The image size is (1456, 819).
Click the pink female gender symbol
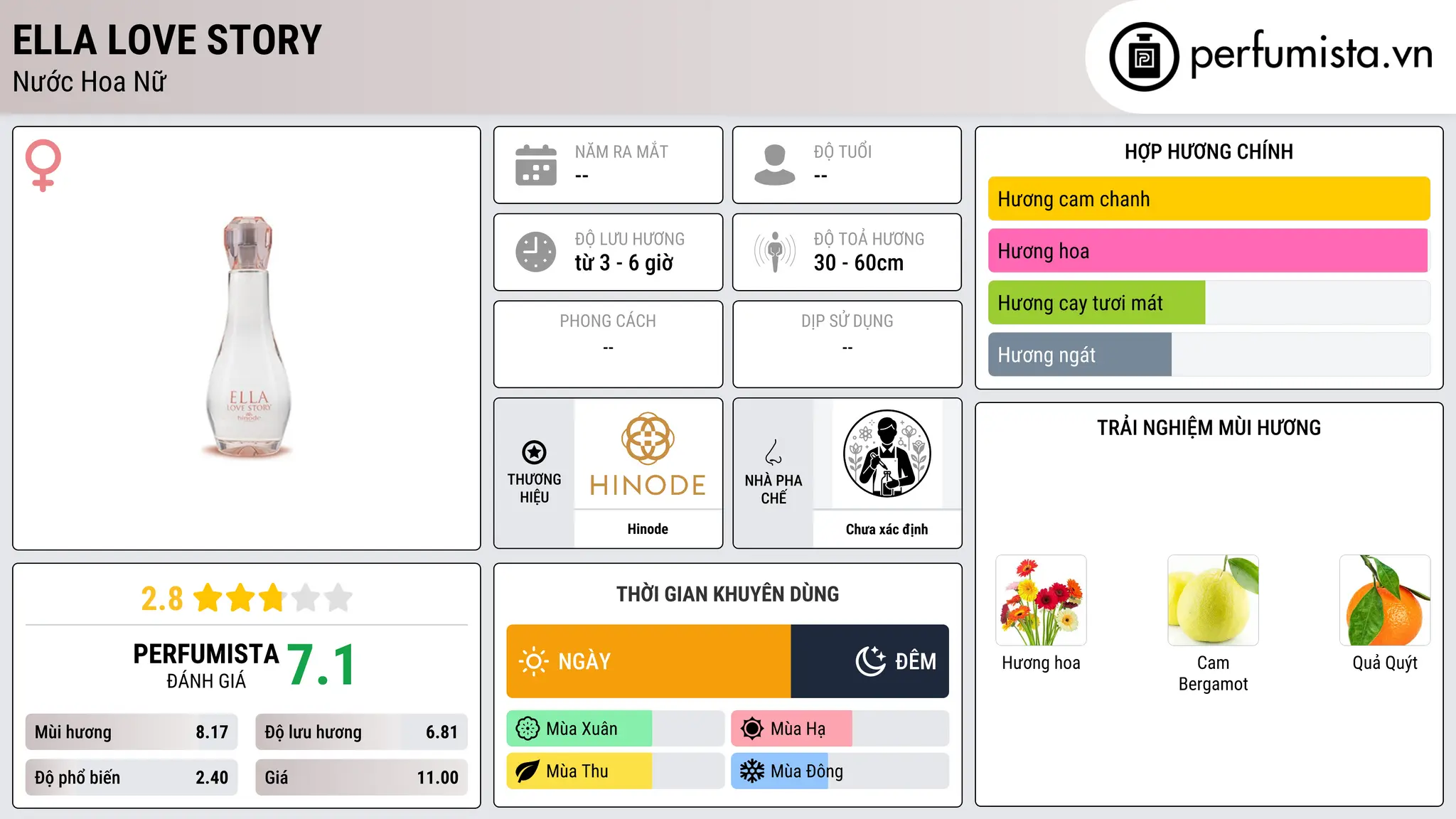[x=43, y=165]
